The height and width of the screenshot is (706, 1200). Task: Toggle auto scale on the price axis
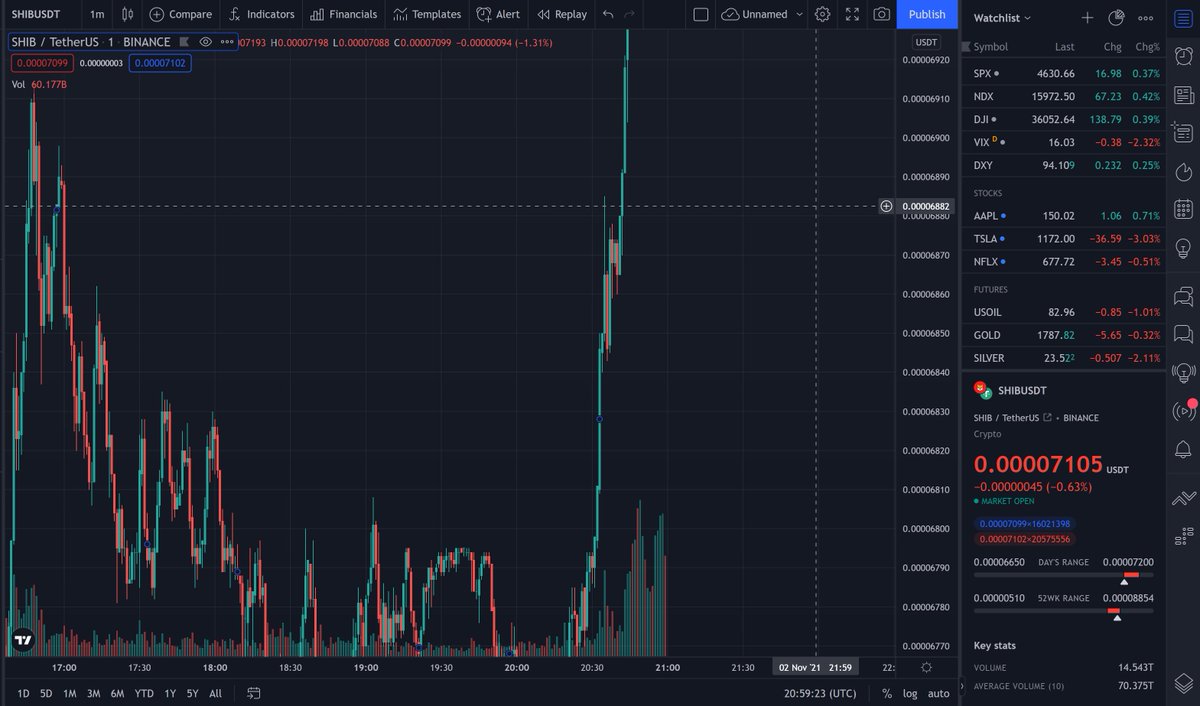click(x=939, y=693)
